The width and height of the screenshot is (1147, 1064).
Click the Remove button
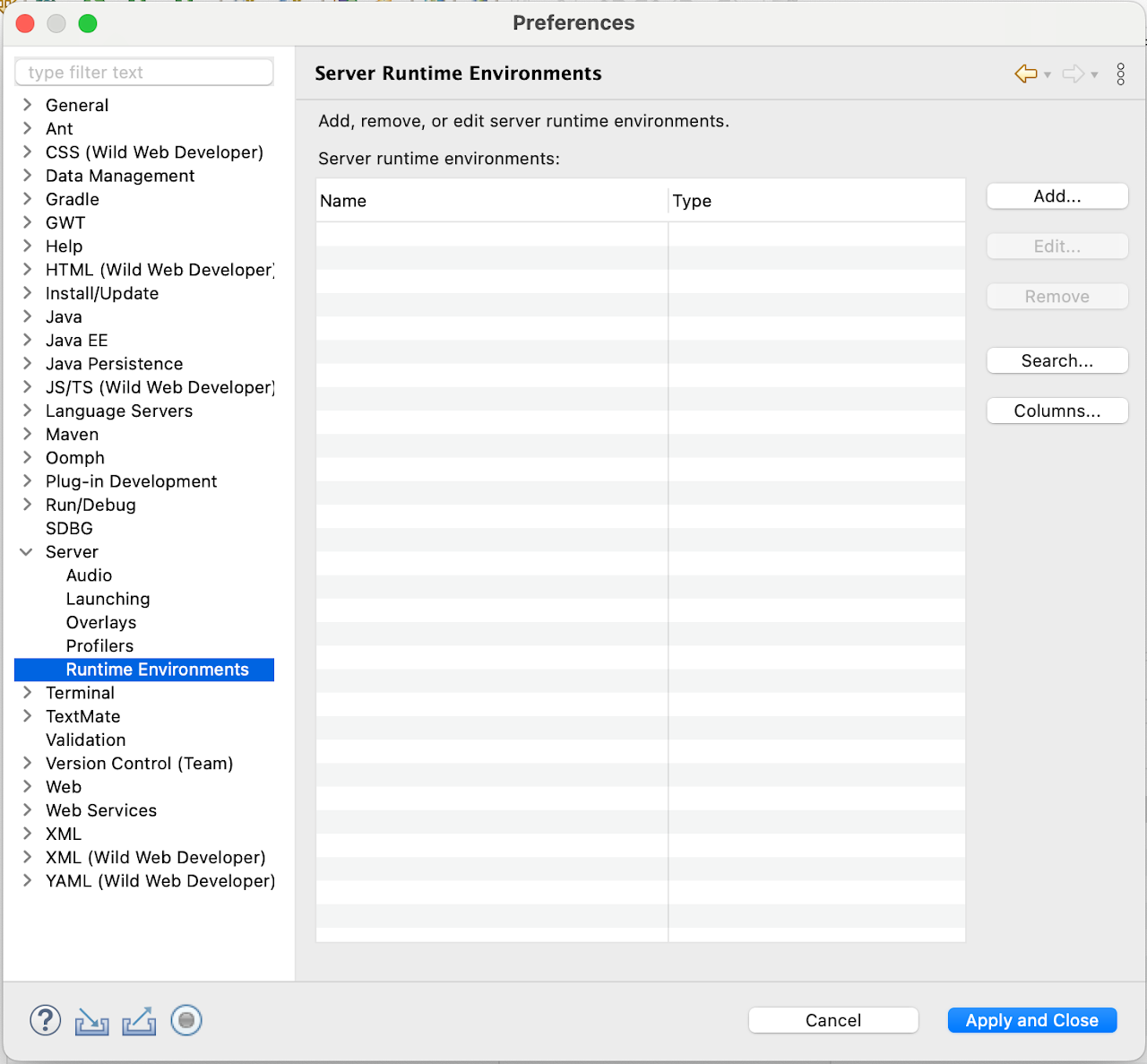coord(1057,297)
